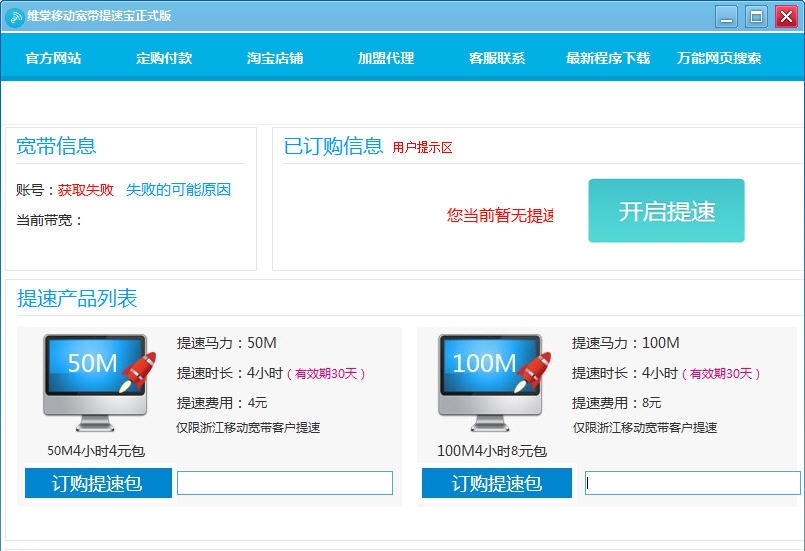Screen dimensions: 805x551
Task: Click the 提速马力：50M text
Action: click(226, 343)
